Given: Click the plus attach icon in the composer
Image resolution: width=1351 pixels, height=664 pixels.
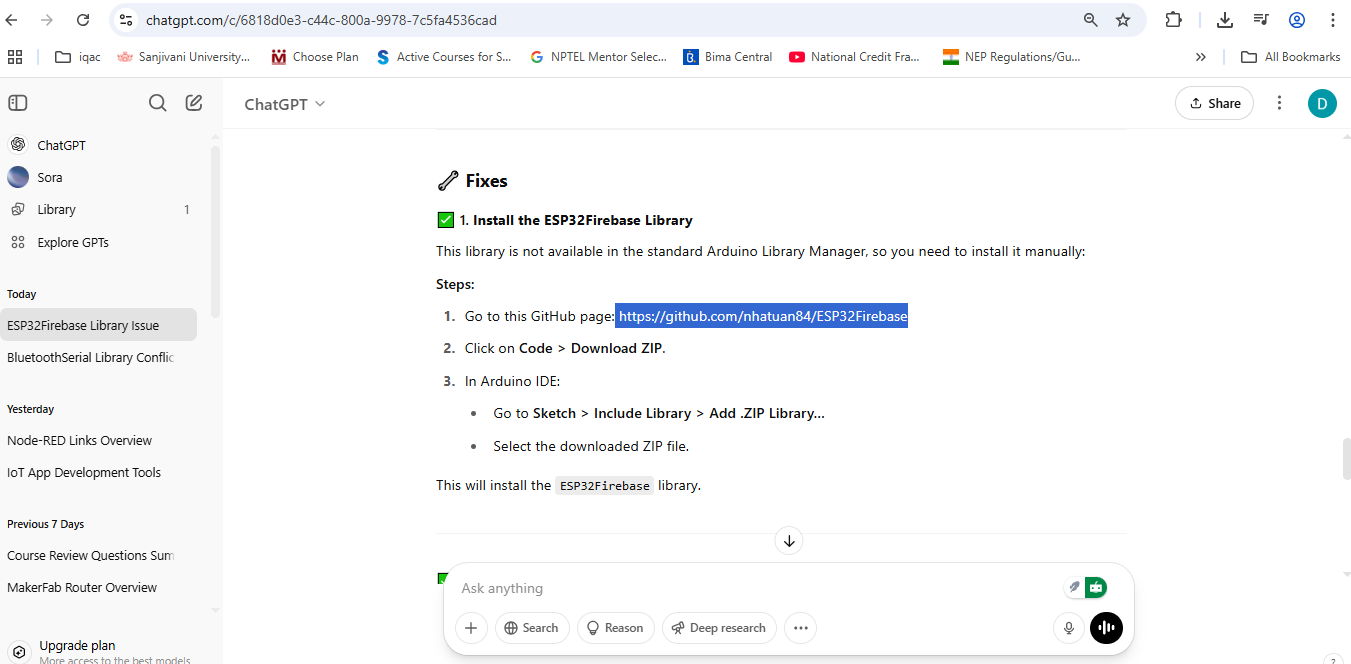Looking at the screenshot, I should tap(471, 628).
